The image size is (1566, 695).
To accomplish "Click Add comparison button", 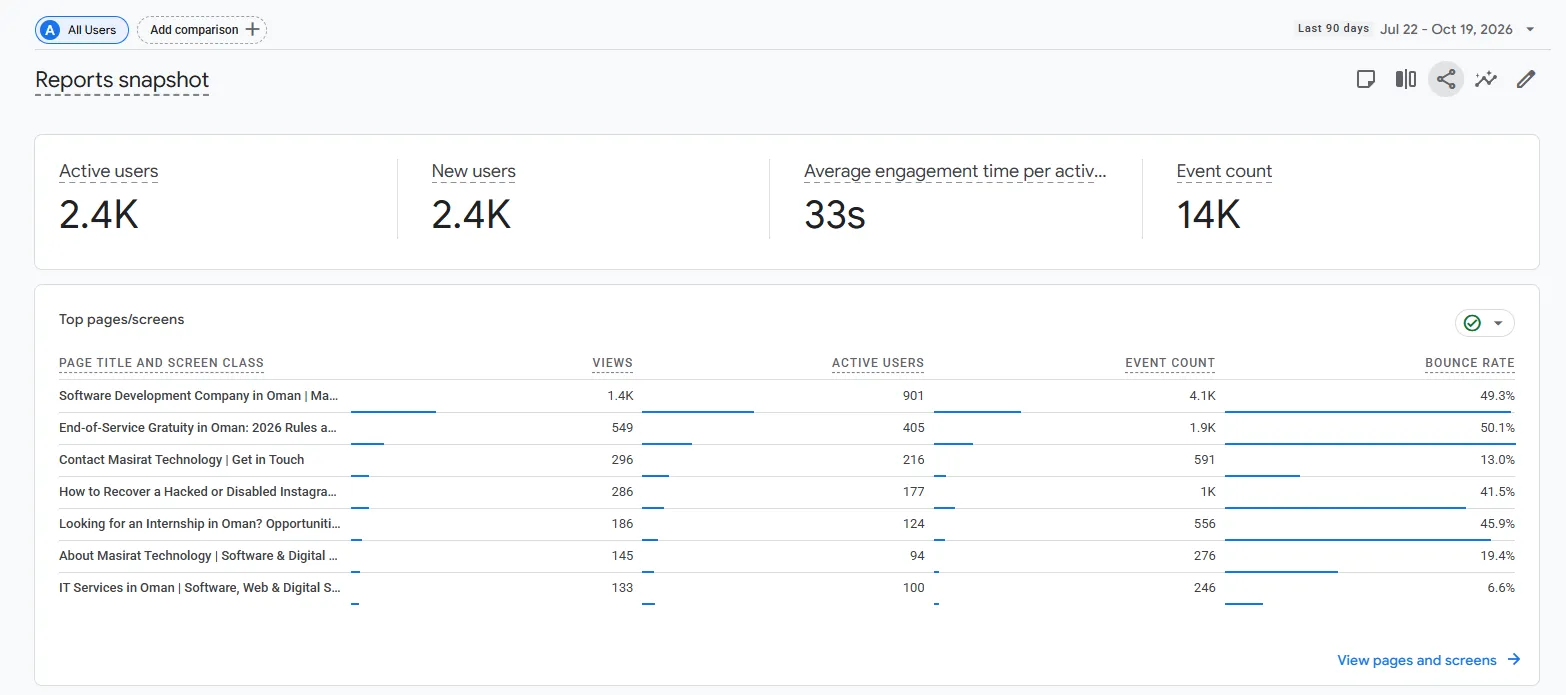I will click(x=202, y=30).
